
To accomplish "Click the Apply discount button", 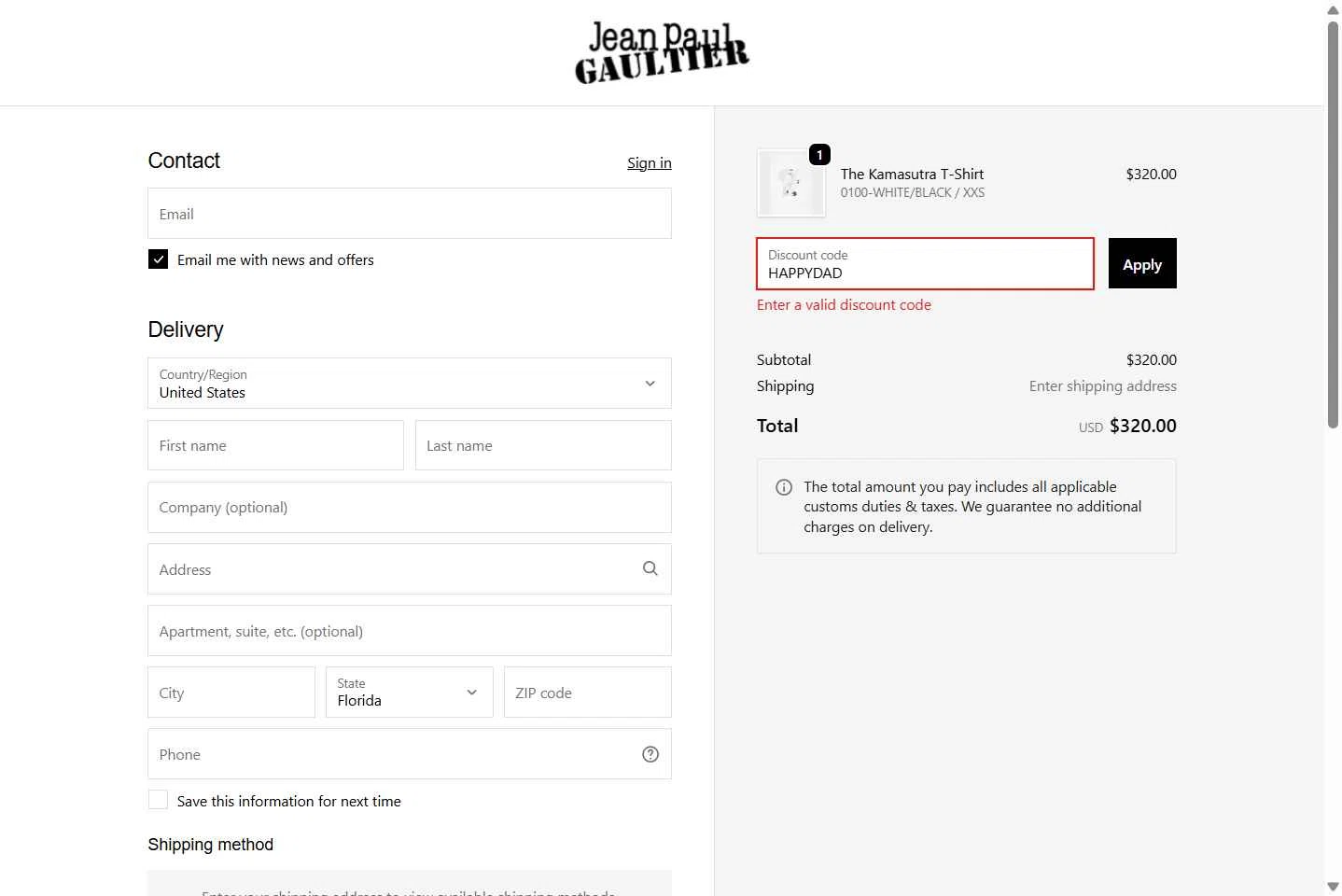I will point(1142,263).
